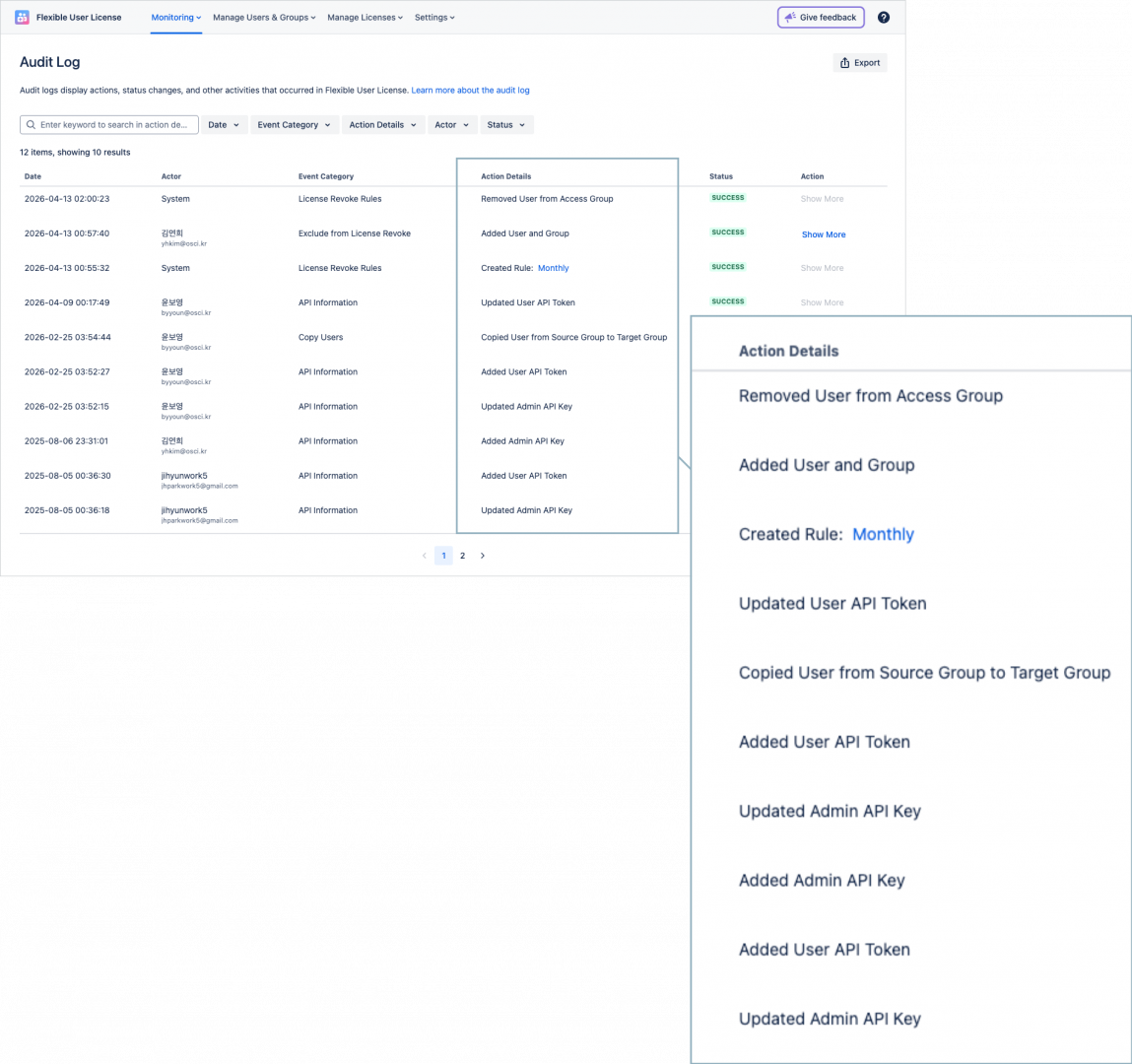The image size is (1132, 1064).
Task: Expand the Manage Licenses menu
Action: click(365, 18)
